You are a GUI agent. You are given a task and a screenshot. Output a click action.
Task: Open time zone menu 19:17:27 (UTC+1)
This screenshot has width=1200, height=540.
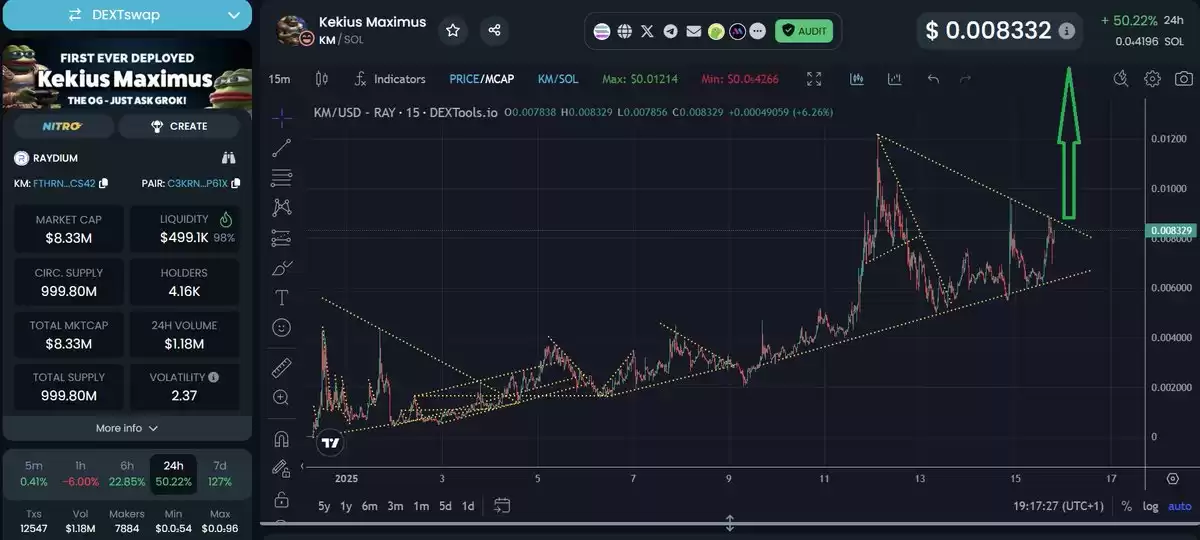[x=1058, y=506]
